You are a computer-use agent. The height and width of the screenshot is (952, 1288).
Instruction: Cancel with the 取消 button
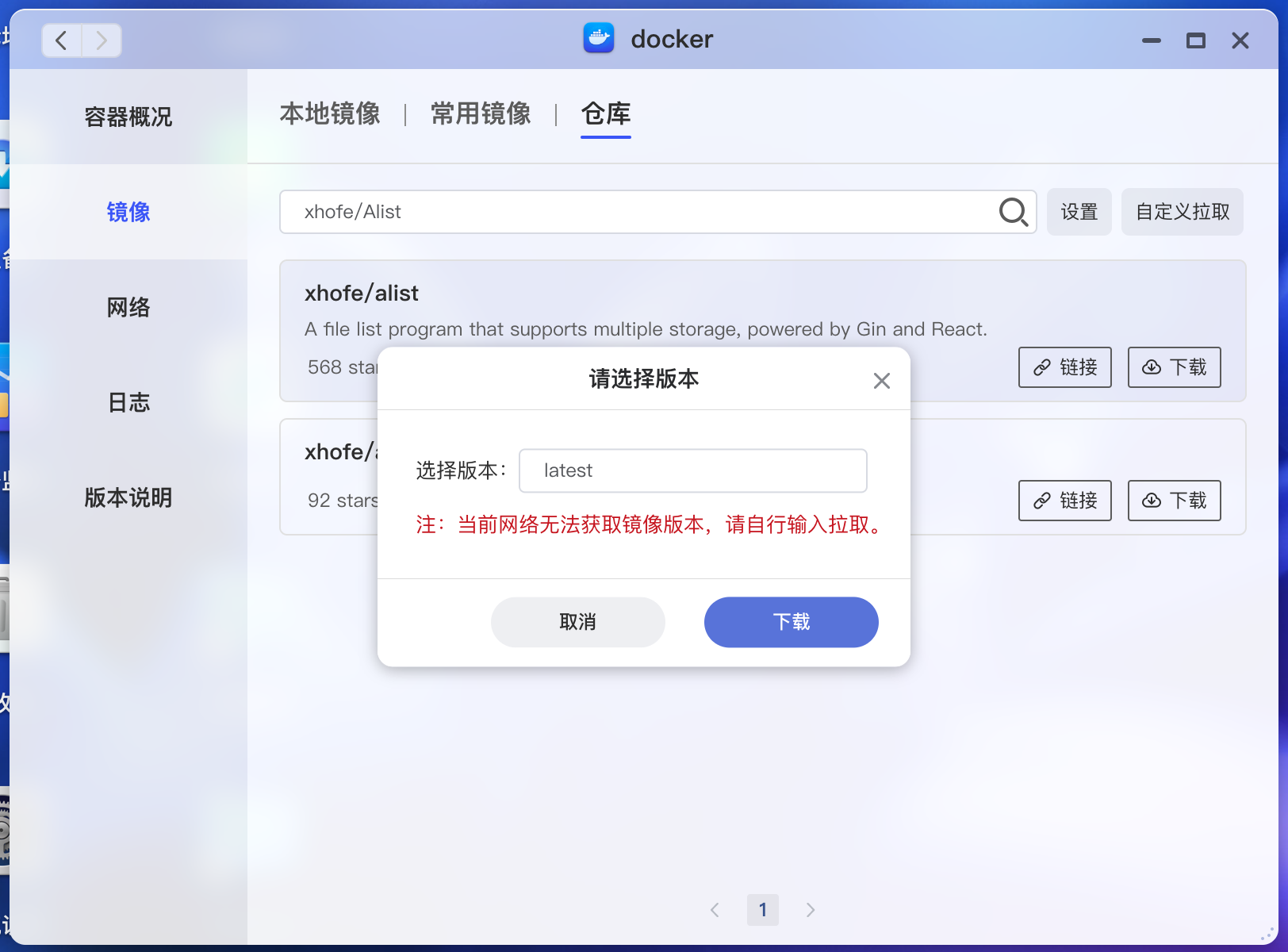pyautogui.click(x=578, y=622)
